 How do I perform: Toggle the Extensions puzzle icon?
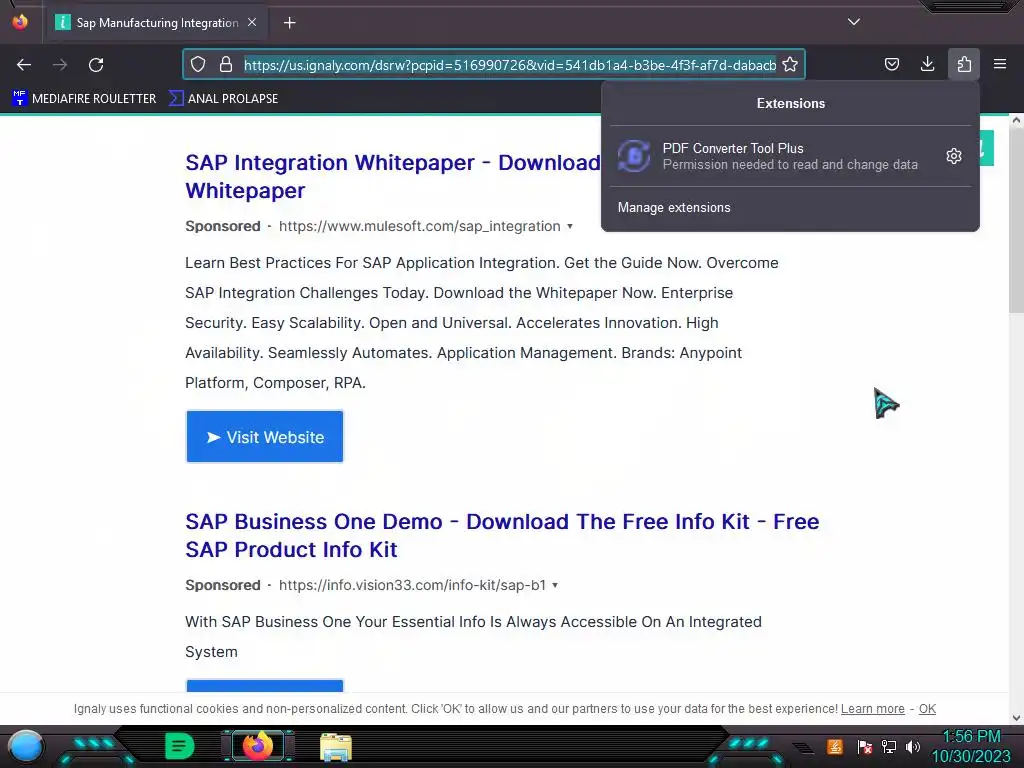pyautogui.click(x=964, y=64)
